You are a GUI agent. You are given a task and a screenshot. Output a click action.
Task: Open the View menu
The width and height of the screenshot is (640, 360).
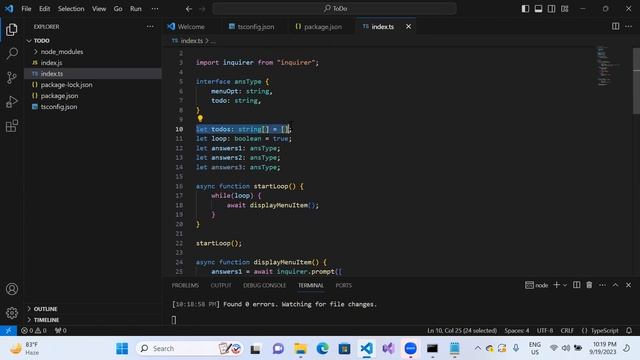click(x=99, y=9)
